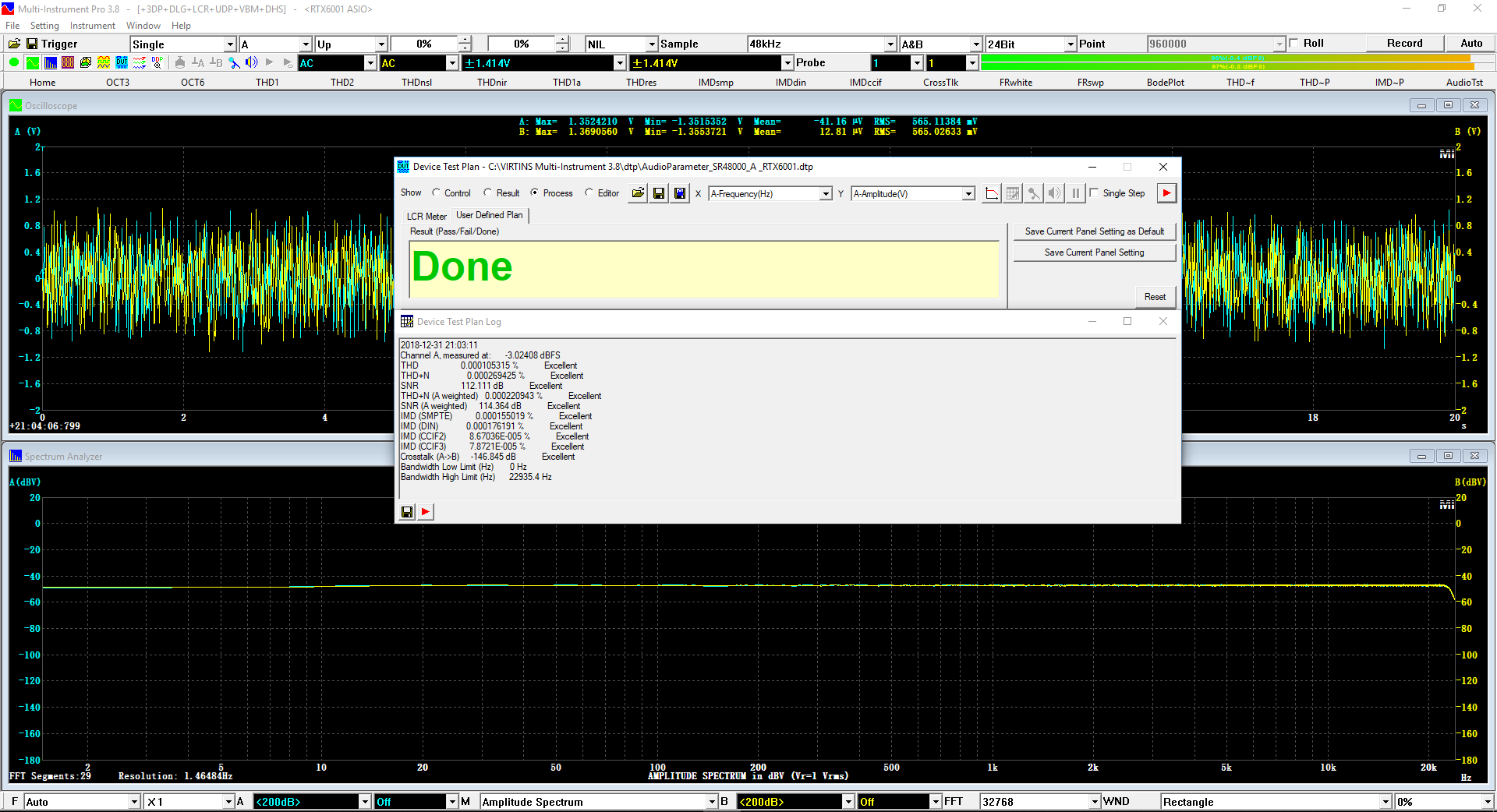Click the CrossTlk panel setting button
Image resolution: width=1497 pixels, height=812 pixels.
pyautogui.click(x=940, y=82)
